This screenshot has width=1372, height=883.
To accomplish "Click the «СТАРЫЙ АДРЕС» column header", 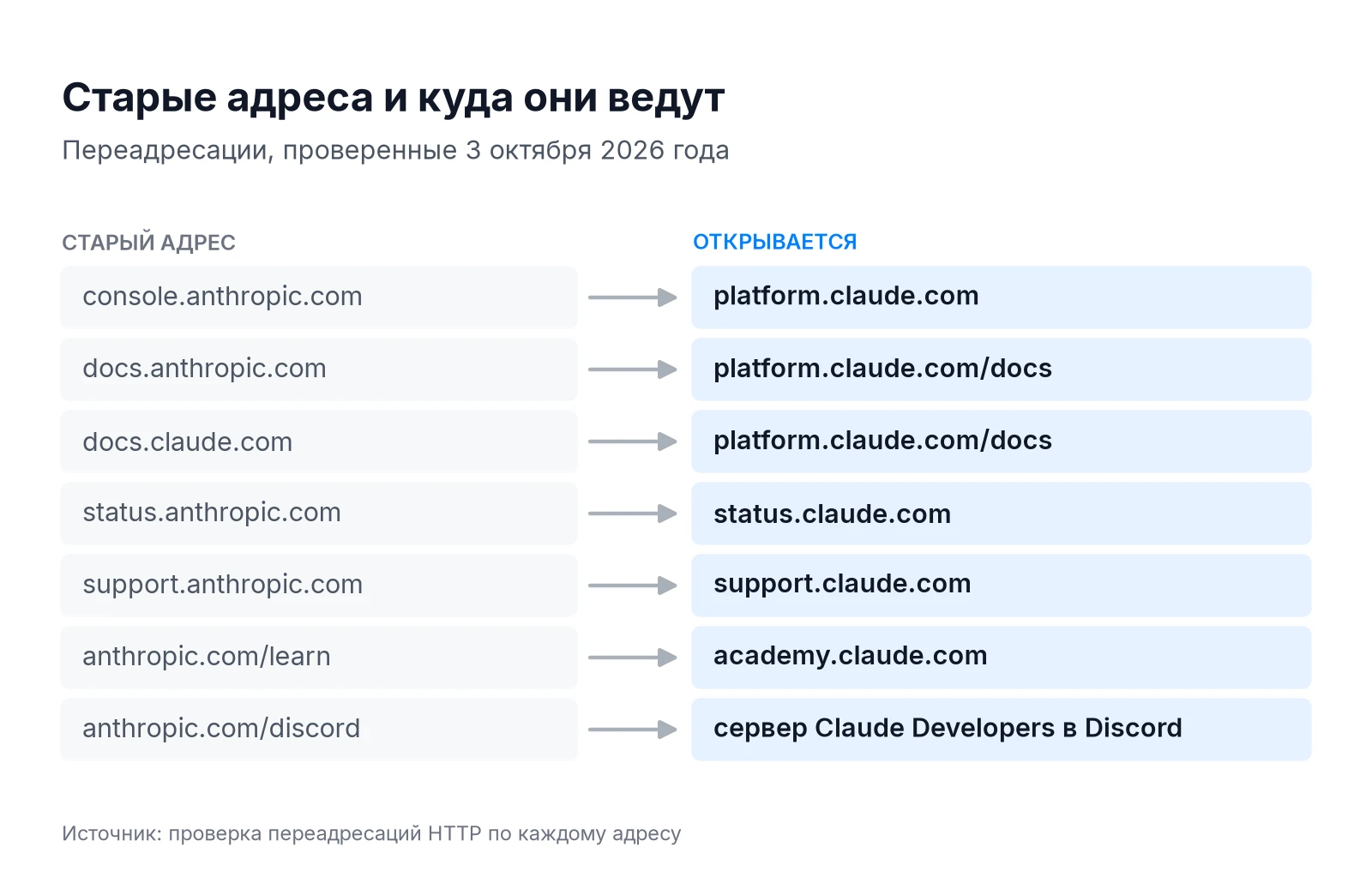I will tap(148, 243).
